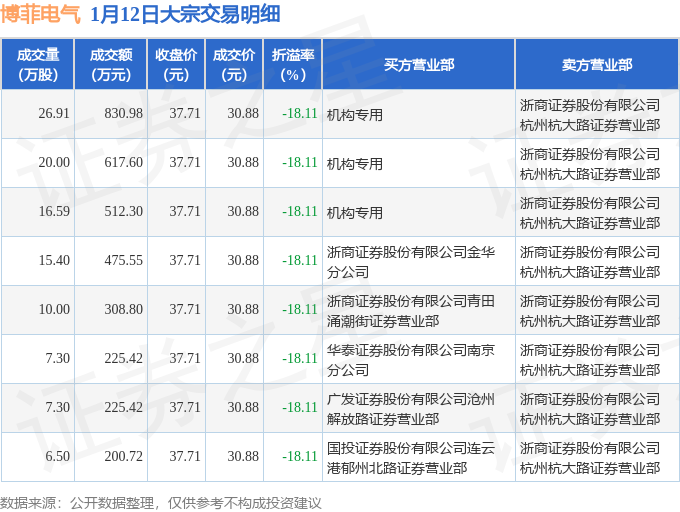Click buyer 华泰证券股份有限公司南京分公司
The width and height of the screenshot is (680, 512).
411,360
